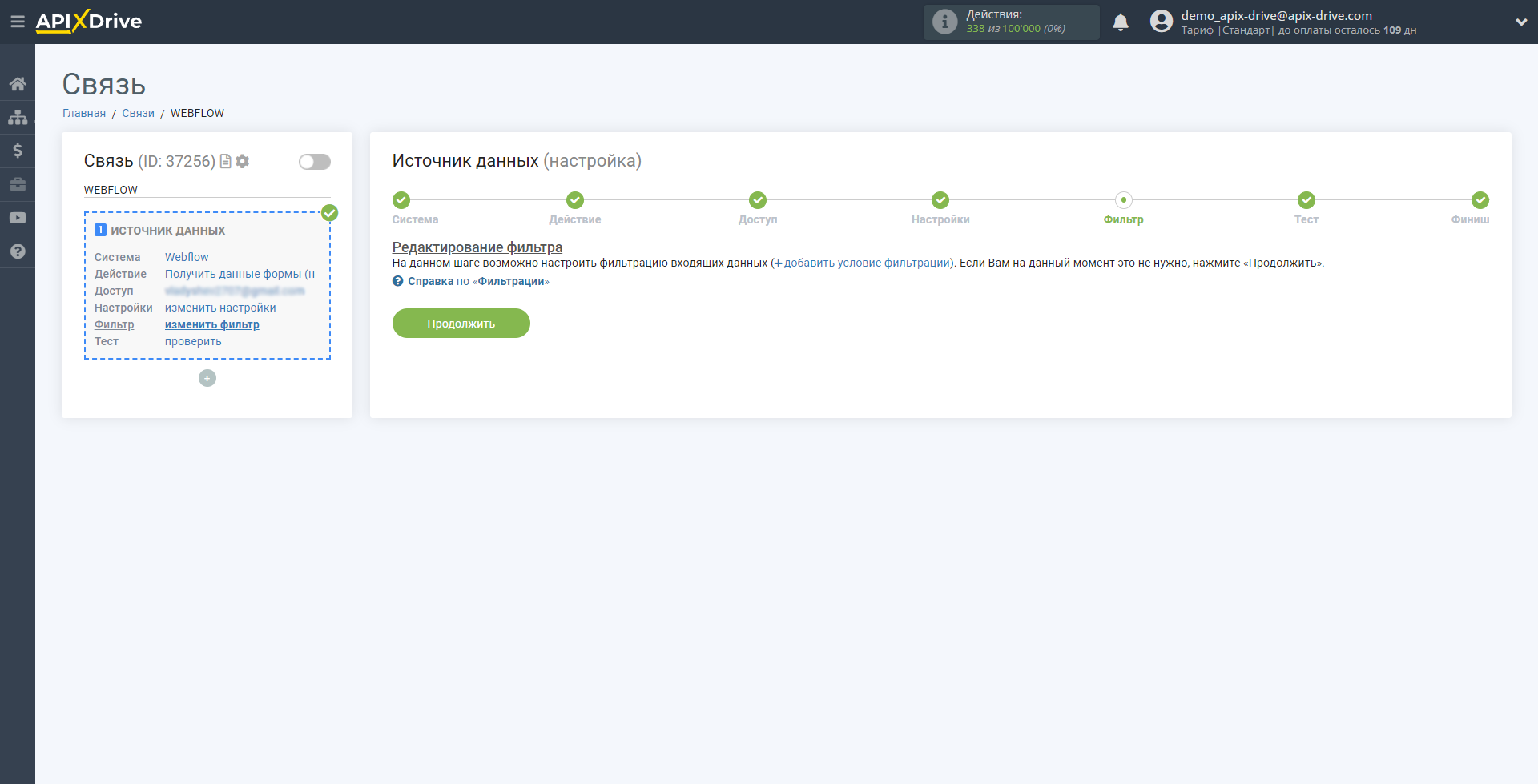Screen dimensions: 1538x784
Task: Click the WEBFLOW connection name field
Action: point(207,190)
